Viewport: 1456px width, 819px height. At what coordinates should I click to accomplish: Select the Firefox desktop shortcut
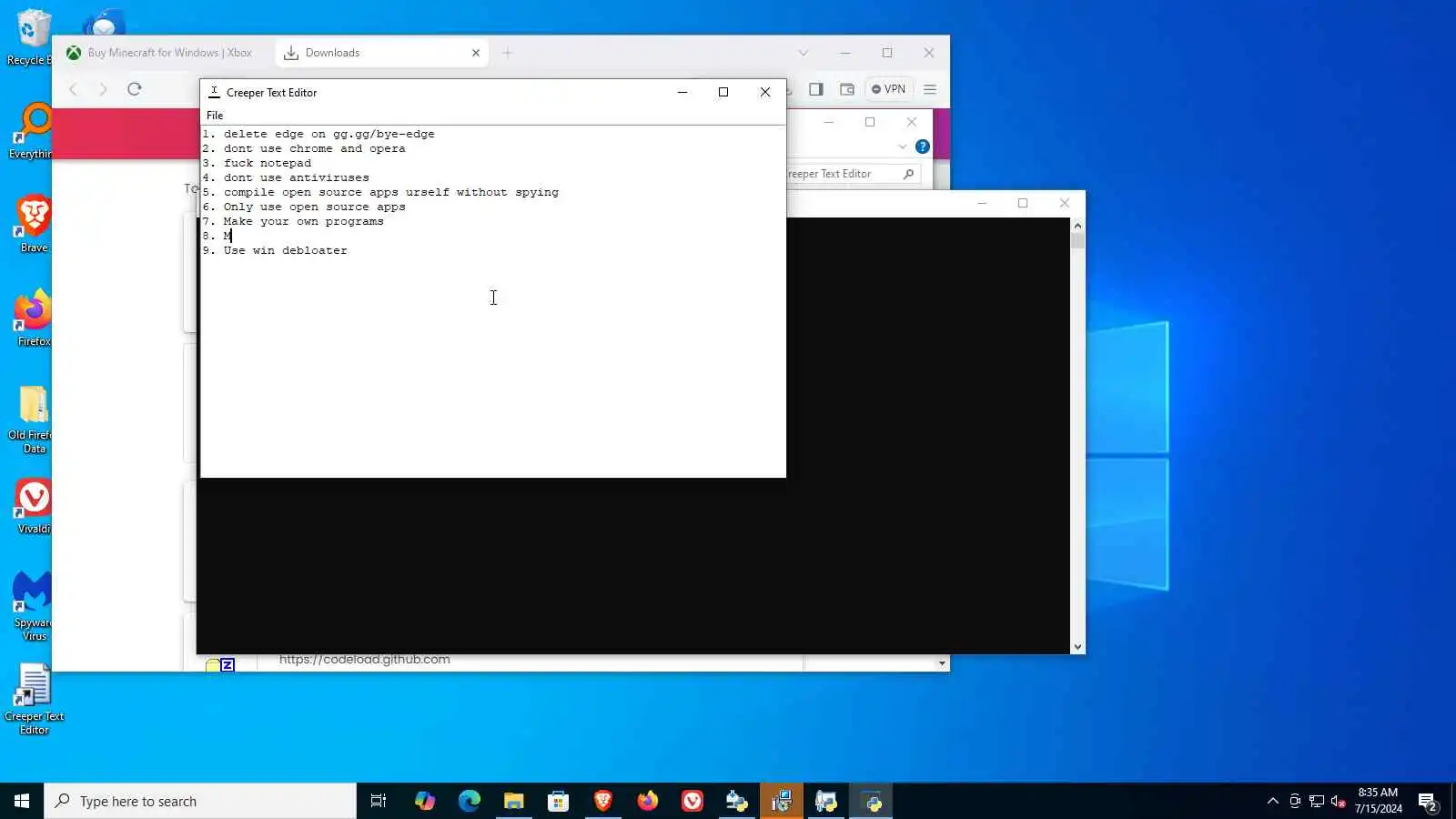pyautogui.click(x=33, y=318)
